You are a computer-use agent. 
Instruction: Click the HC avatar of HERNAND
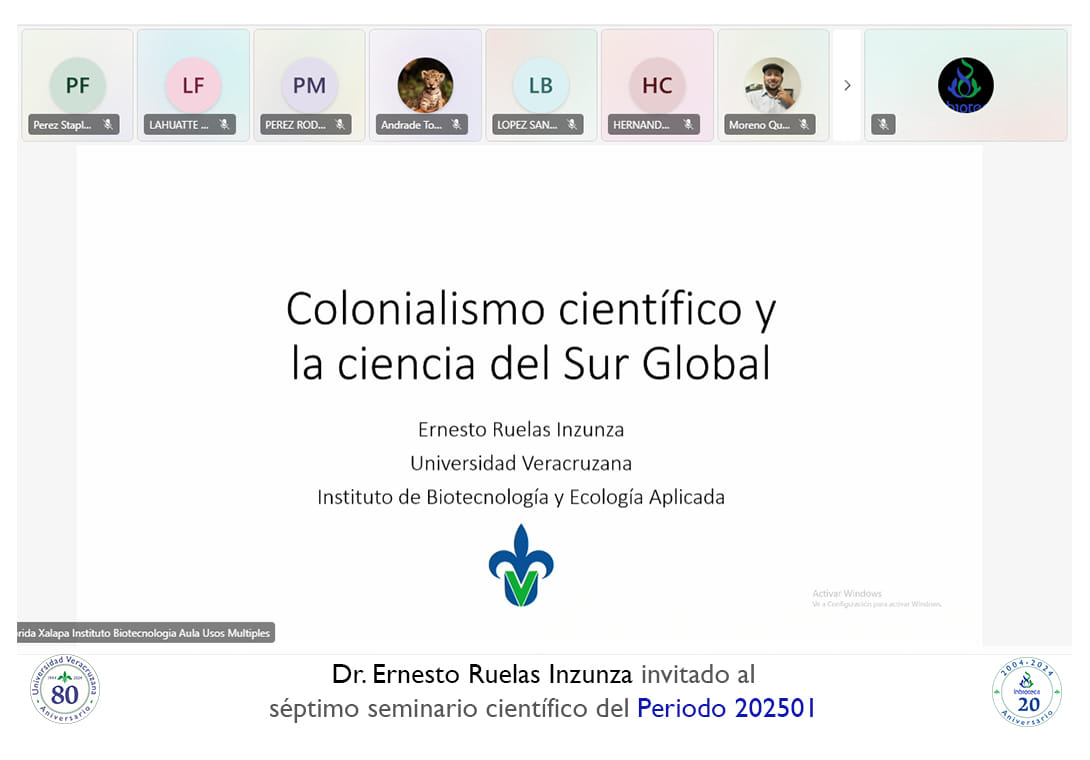pos(657,85)
